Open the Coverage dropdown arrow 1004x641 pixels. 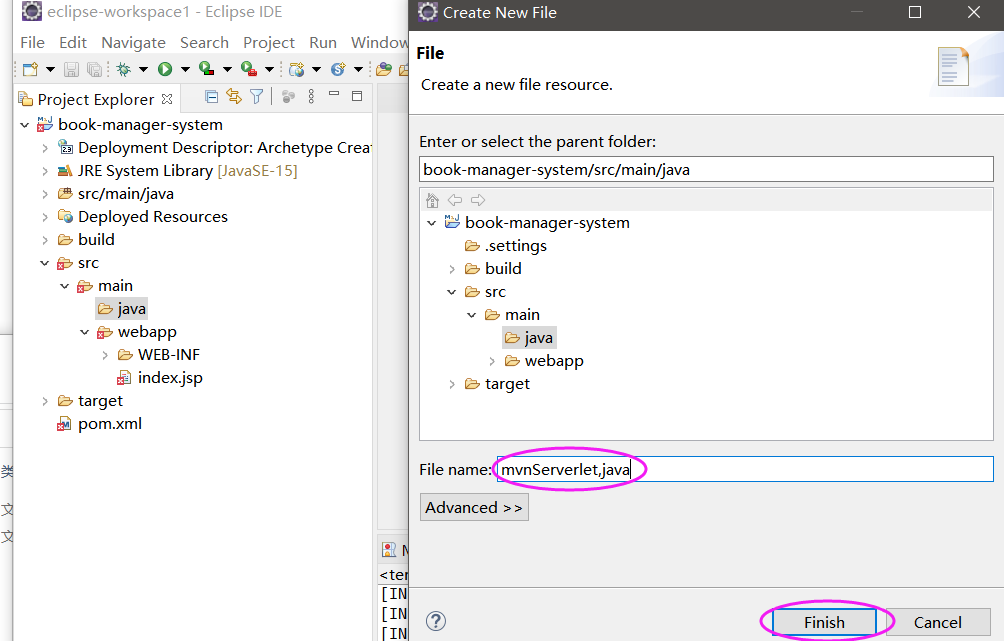tap(227, 69)
